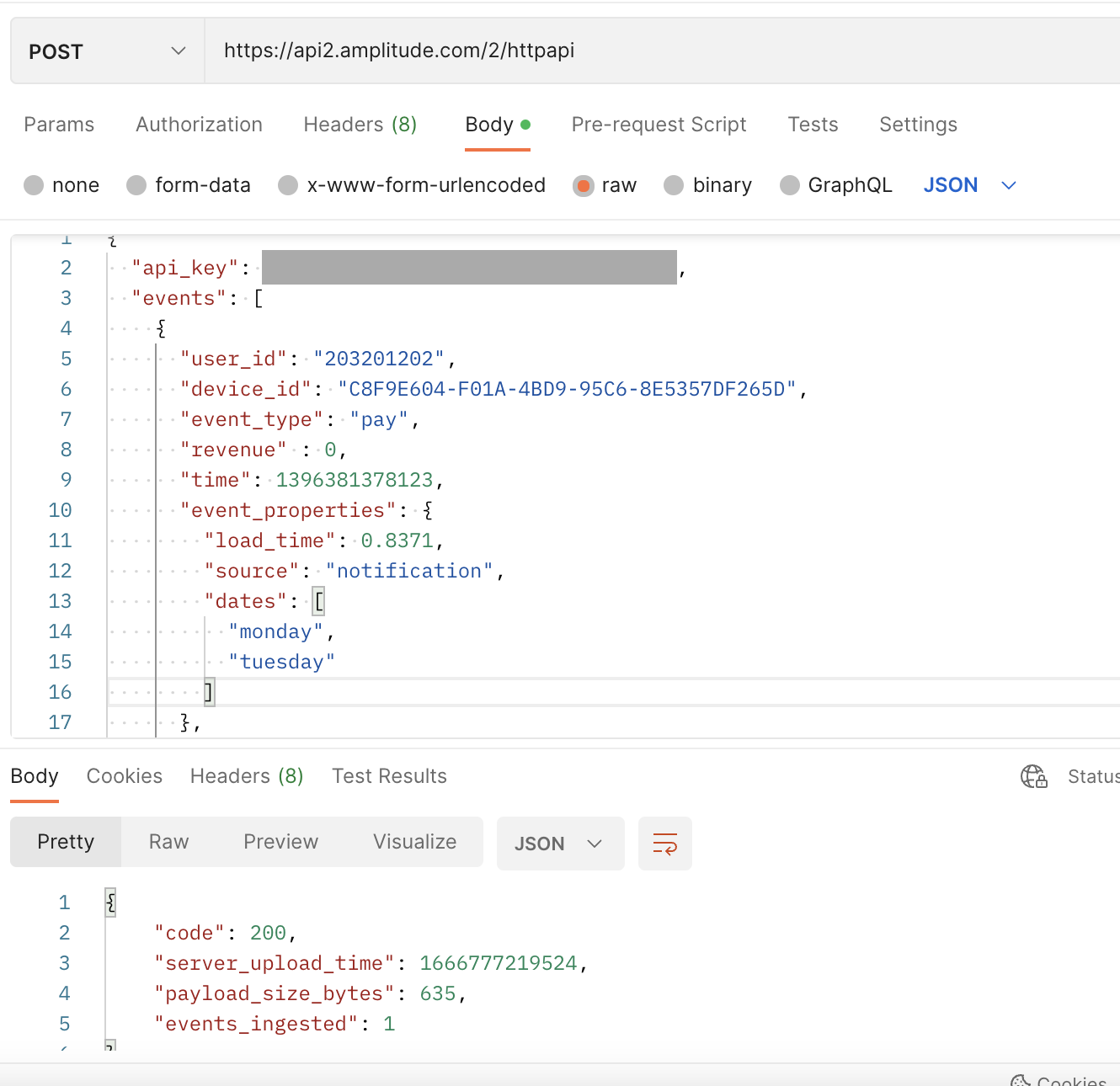This screenshot has height=1086, width=1120.
Task: Open the response JSON format dropdown
Action: [560, 843]
